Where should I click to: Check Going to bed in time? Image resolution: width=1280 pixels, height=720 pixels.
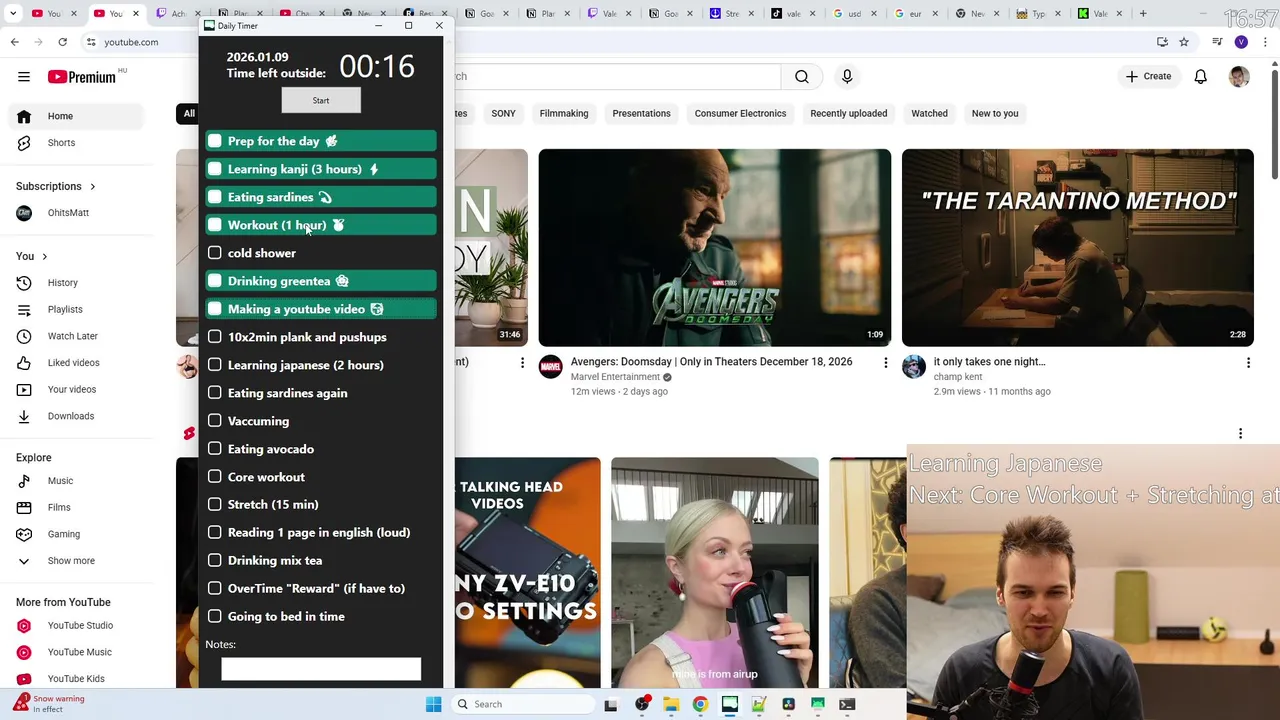click(214, 616)
